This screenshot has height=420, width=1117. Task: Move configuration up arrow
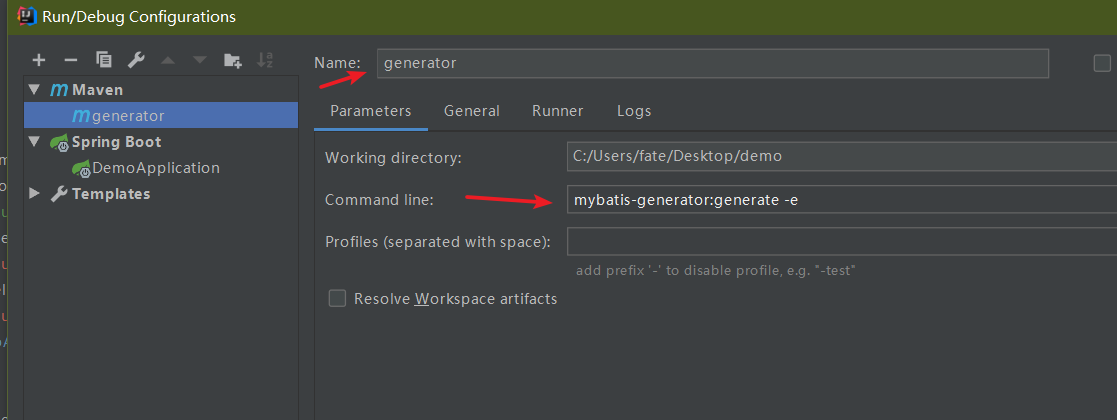[x=168, y=61]
